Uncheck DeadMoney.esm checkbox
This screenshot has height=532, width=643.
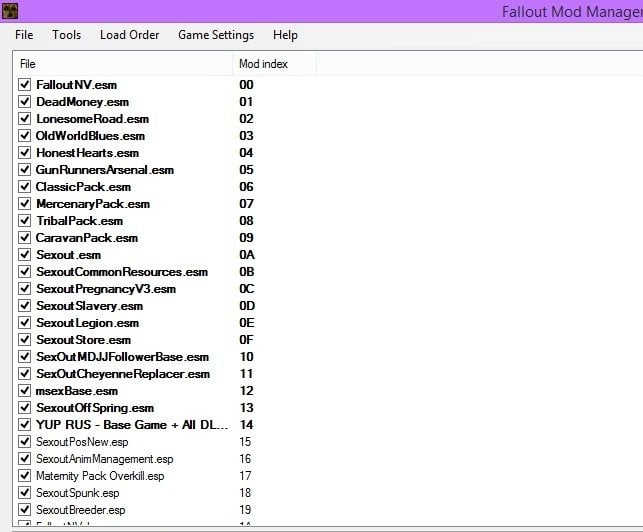[x=25, y=101]
